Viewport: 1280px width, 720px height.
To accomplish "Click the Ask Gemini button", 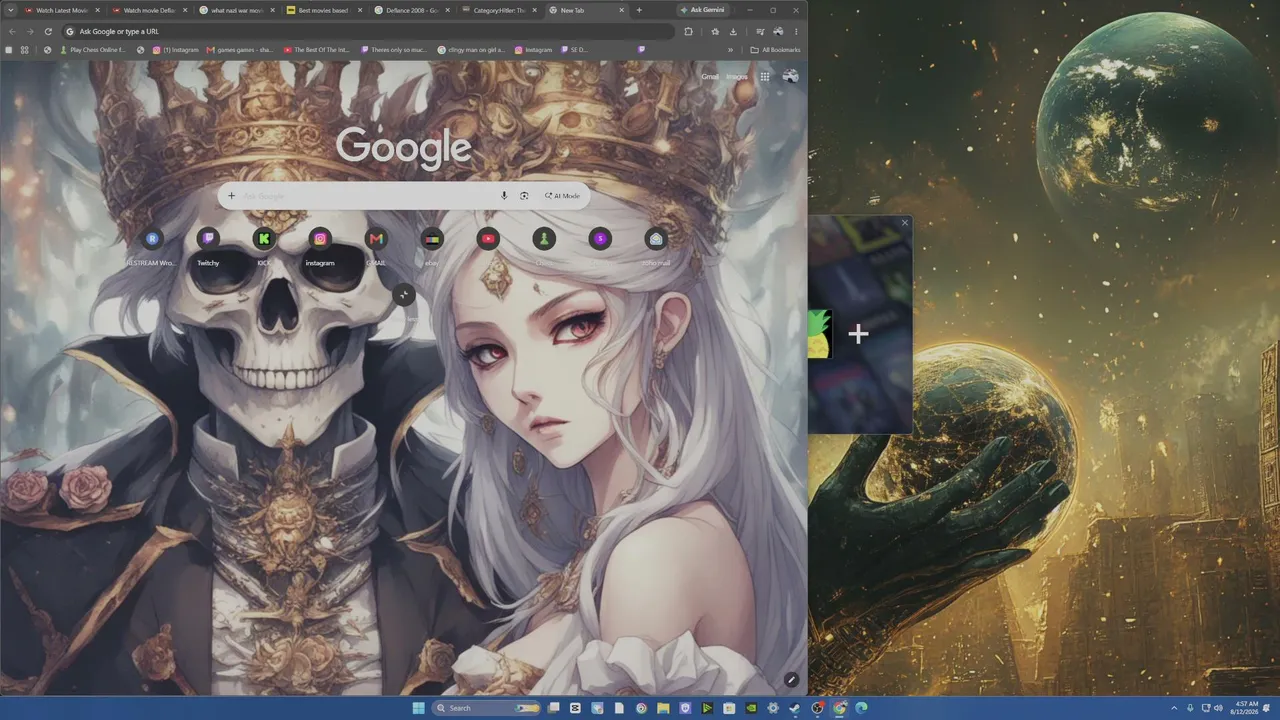I will pyautogui.click(x=702, y=10).
